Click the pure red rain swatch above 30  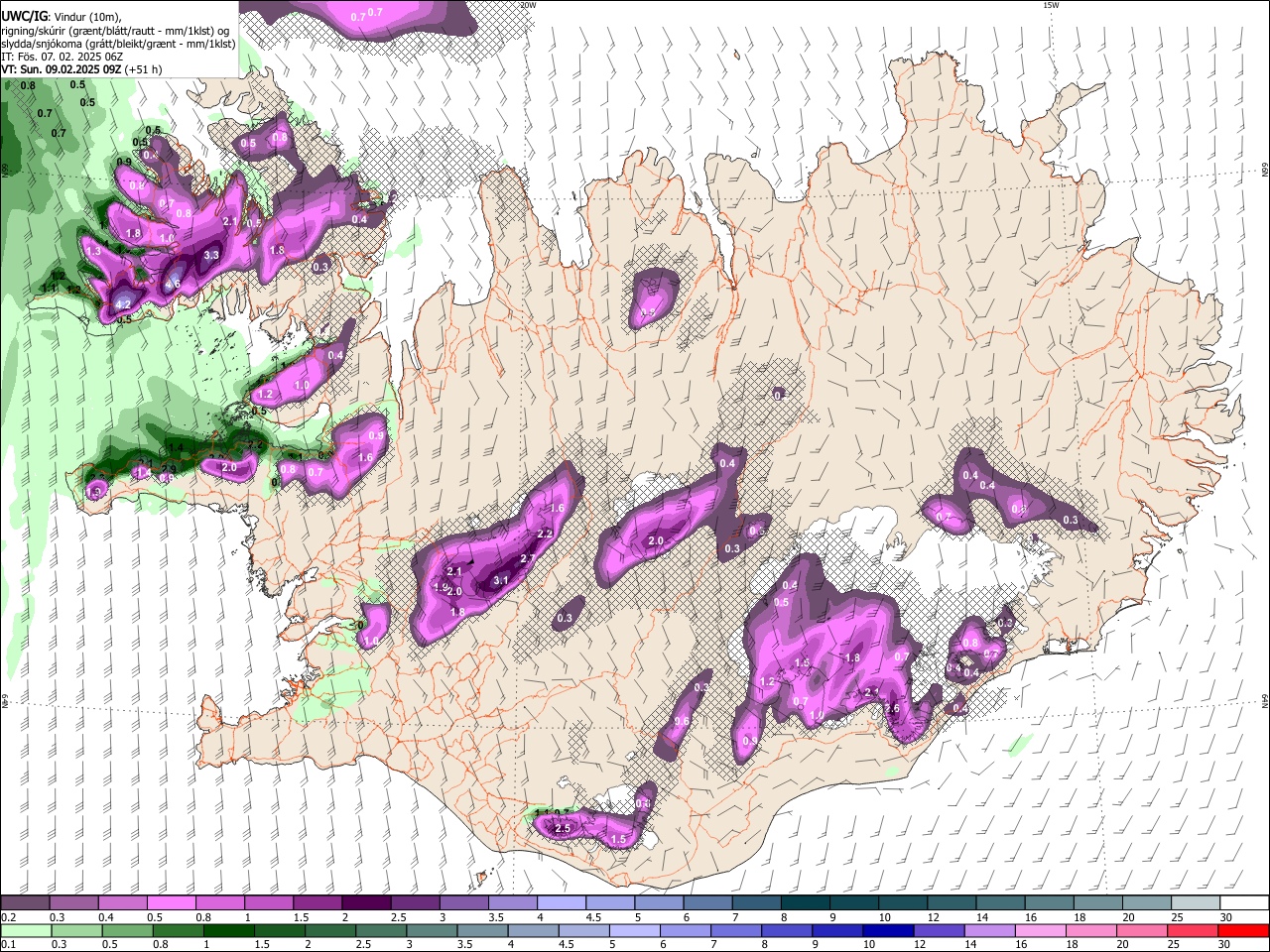tap(1242, 930)
